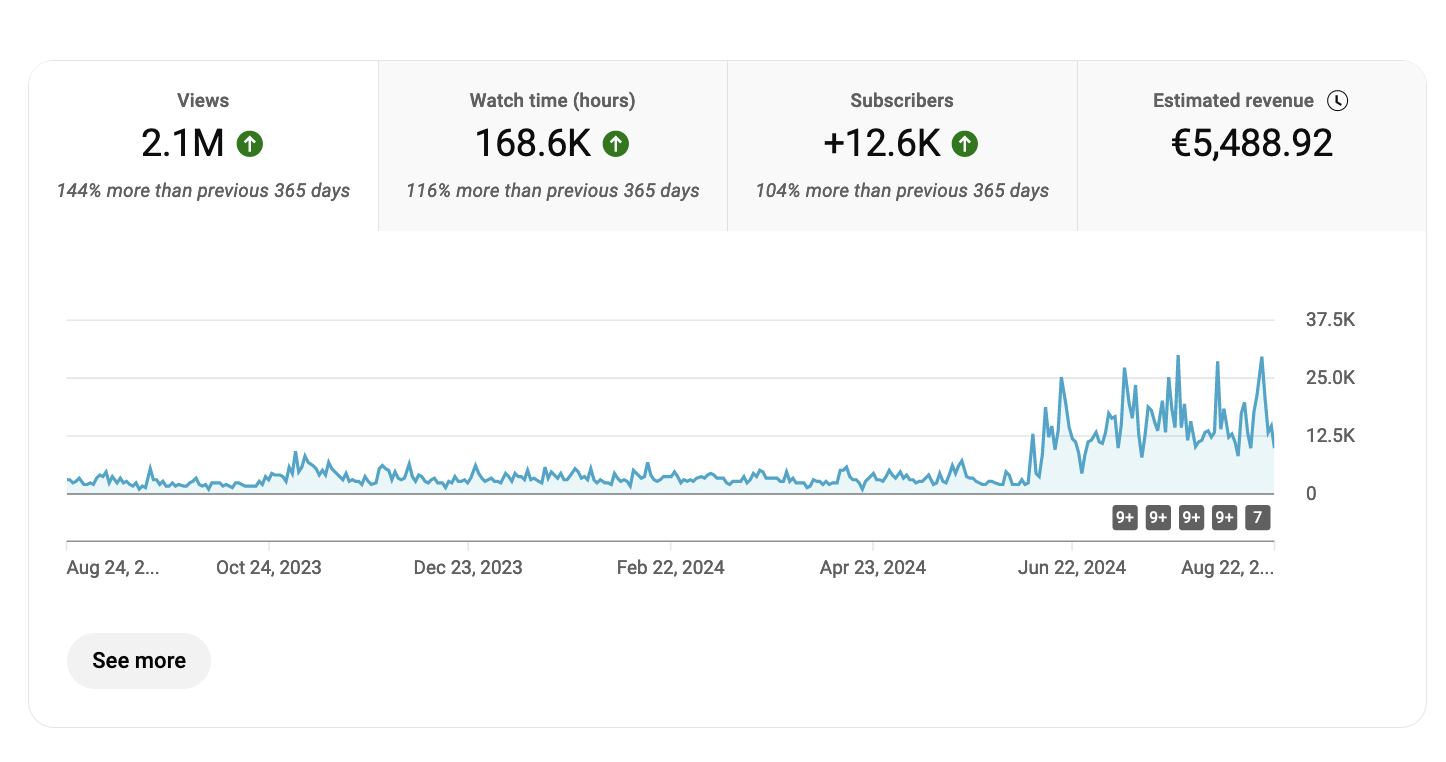
Task: Click the green up arrow beside 2.1M views
Action: click(250, 145)
